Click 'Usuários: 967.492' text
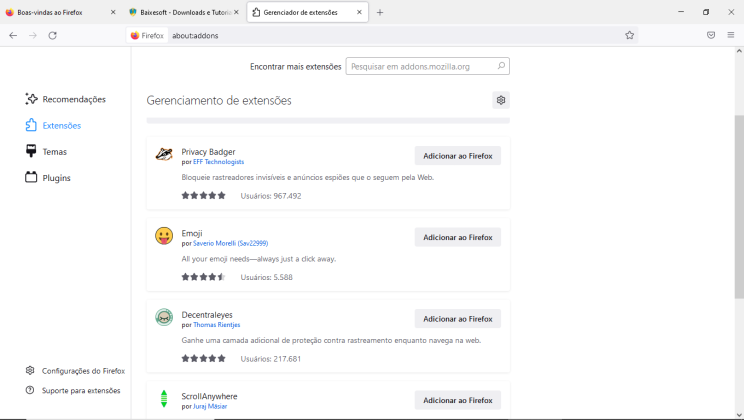The width and height of the screenshot is (744, 420). [271, 196]
